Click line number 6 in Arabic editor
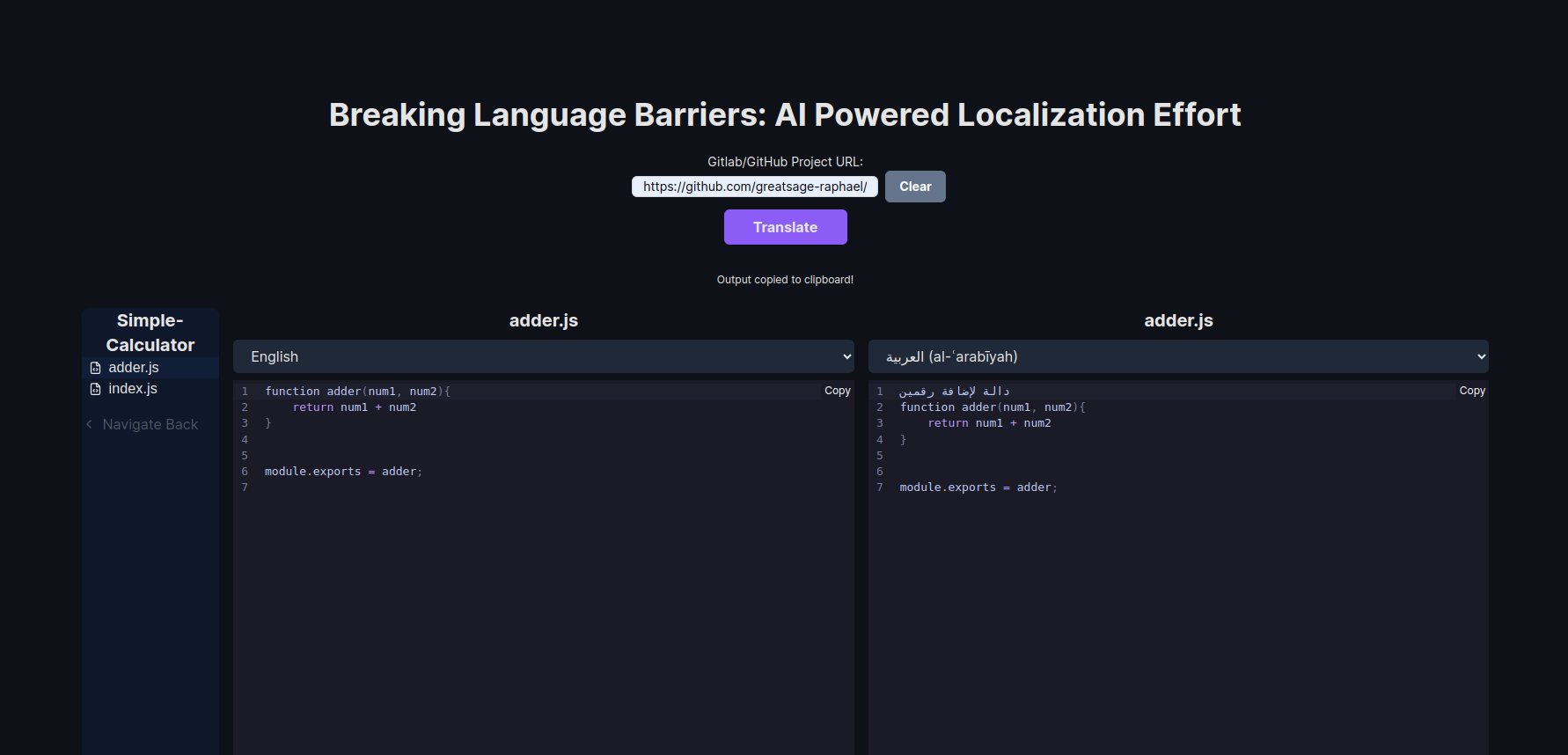This screenshot has width=1568, height=755. pyautogui.click(x=879, y=472)
